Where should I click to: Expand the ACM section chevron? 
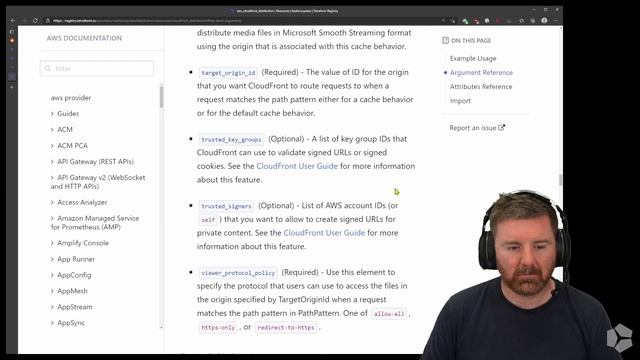52,130
